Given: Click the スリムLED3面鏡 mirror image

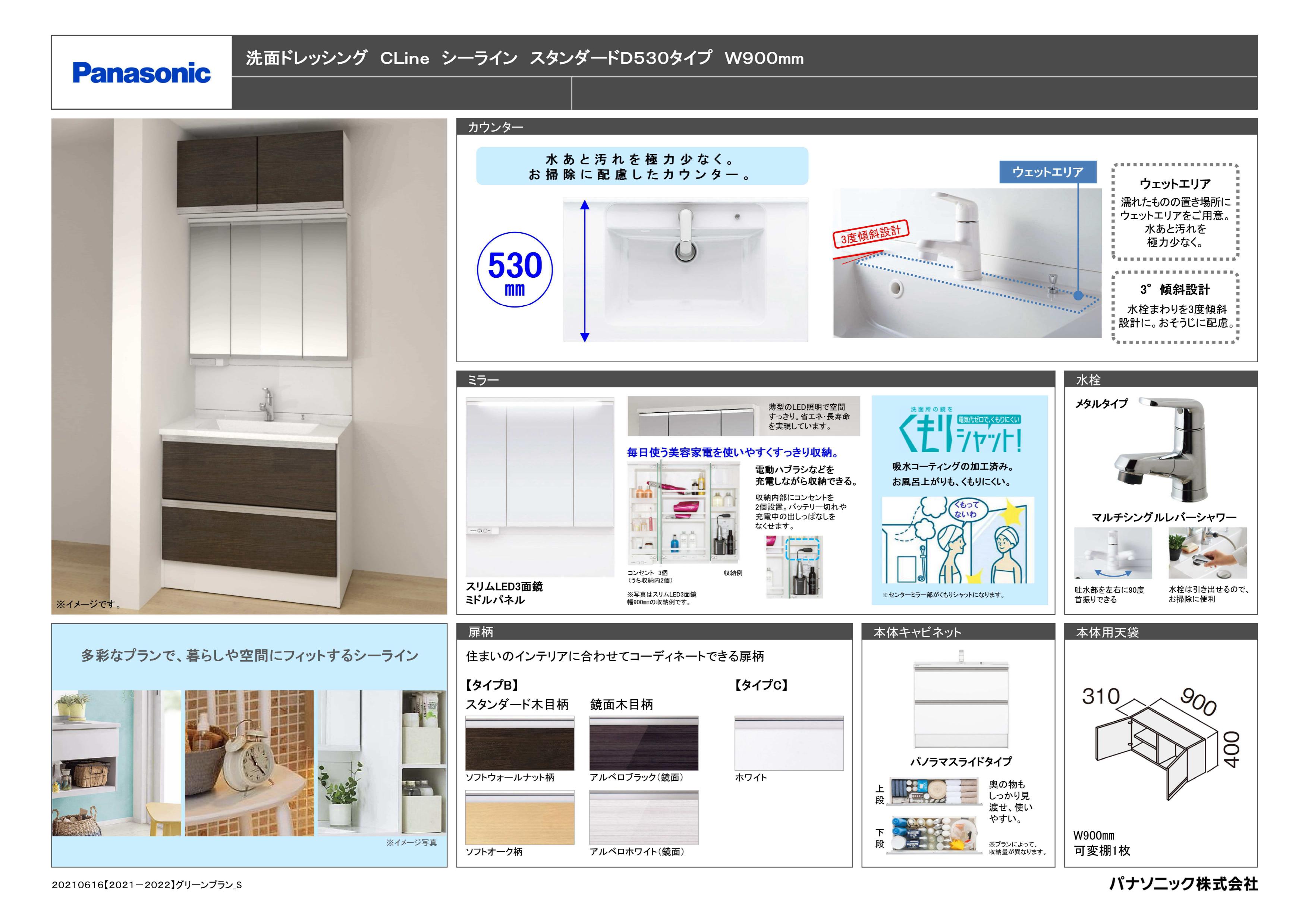Looking at the screenshot, I should point(540,487).
